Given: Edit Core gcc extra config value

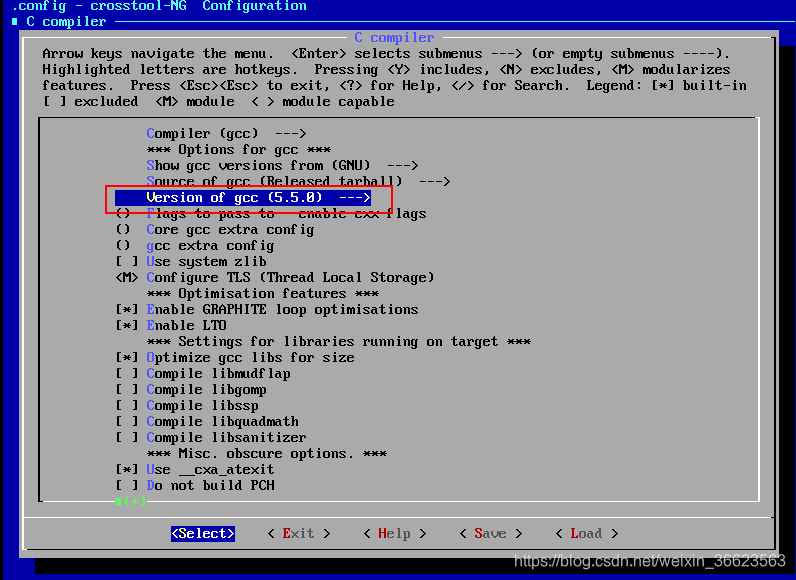Looking at the screenshot, I should click(x=215, y=229).
